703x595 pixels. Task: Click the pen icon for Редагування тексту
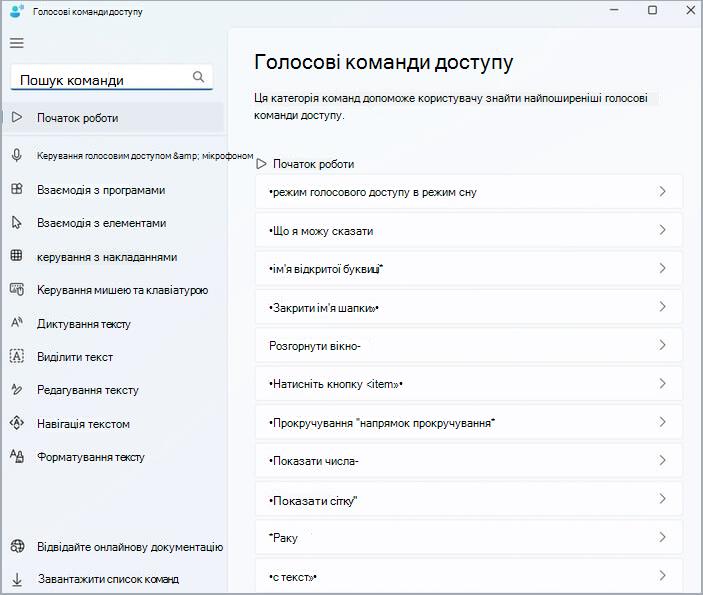click(x=17, y=389)
